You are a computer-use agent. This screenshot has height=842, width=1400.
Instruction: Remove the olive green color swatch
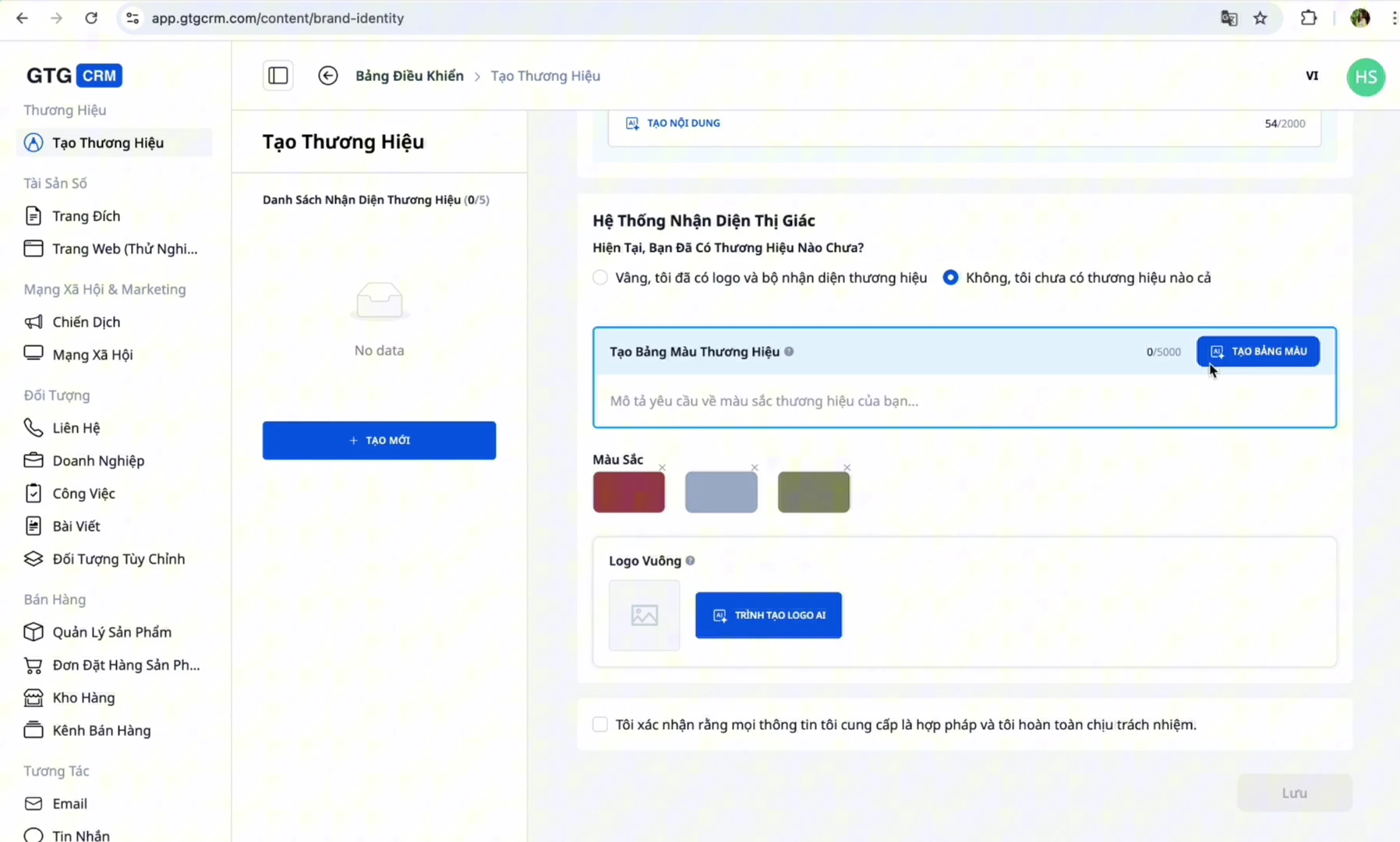click(847, 468)
